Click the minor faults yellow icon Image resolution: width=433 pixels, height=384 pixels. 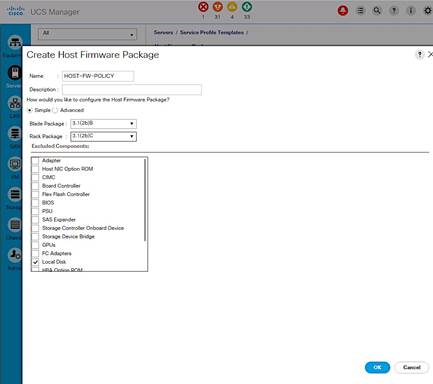(232, 7)
